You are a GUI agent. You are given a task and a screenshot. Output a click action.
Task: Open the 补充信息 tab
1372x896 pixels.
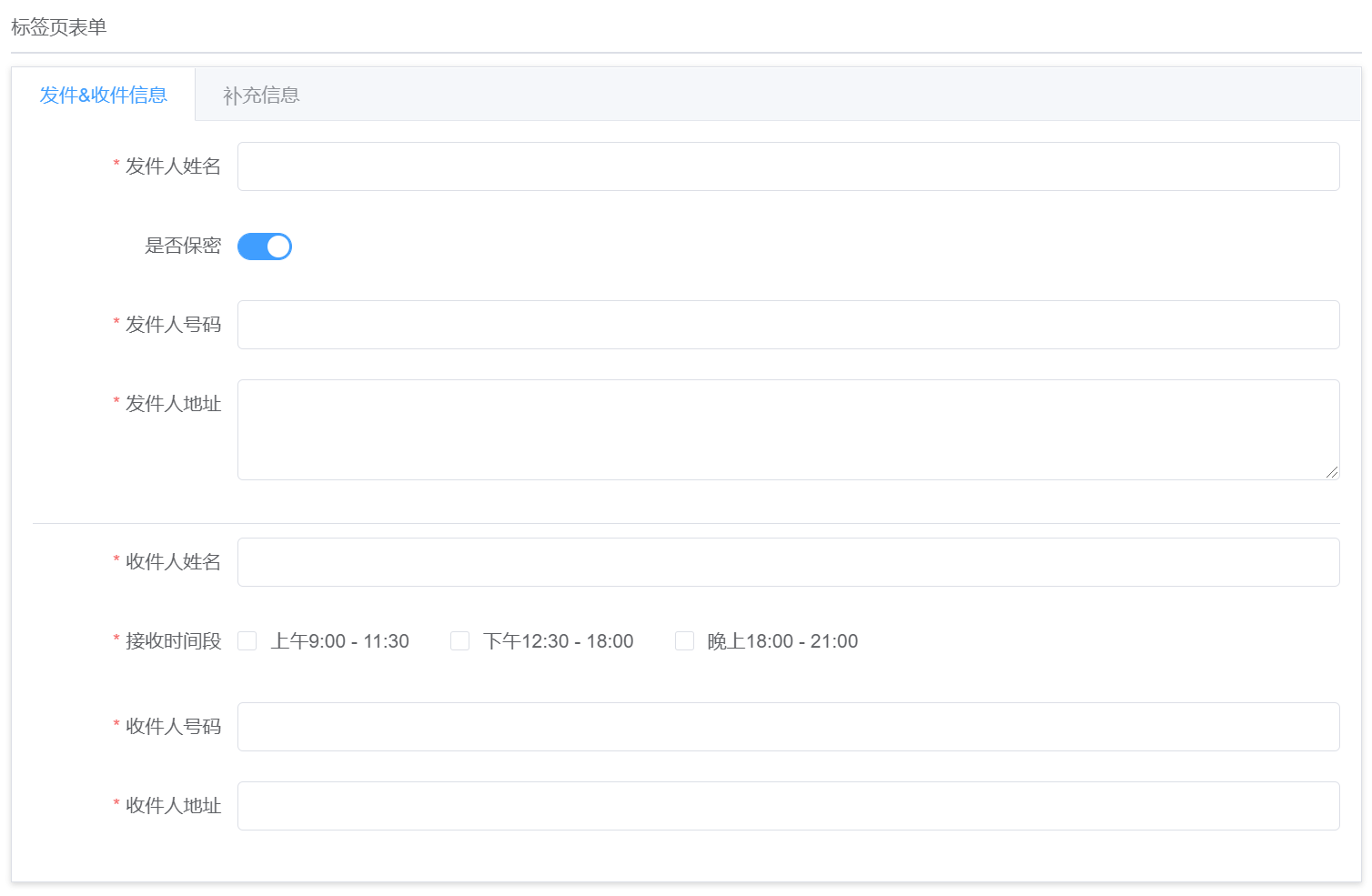[x=261, y=96]
